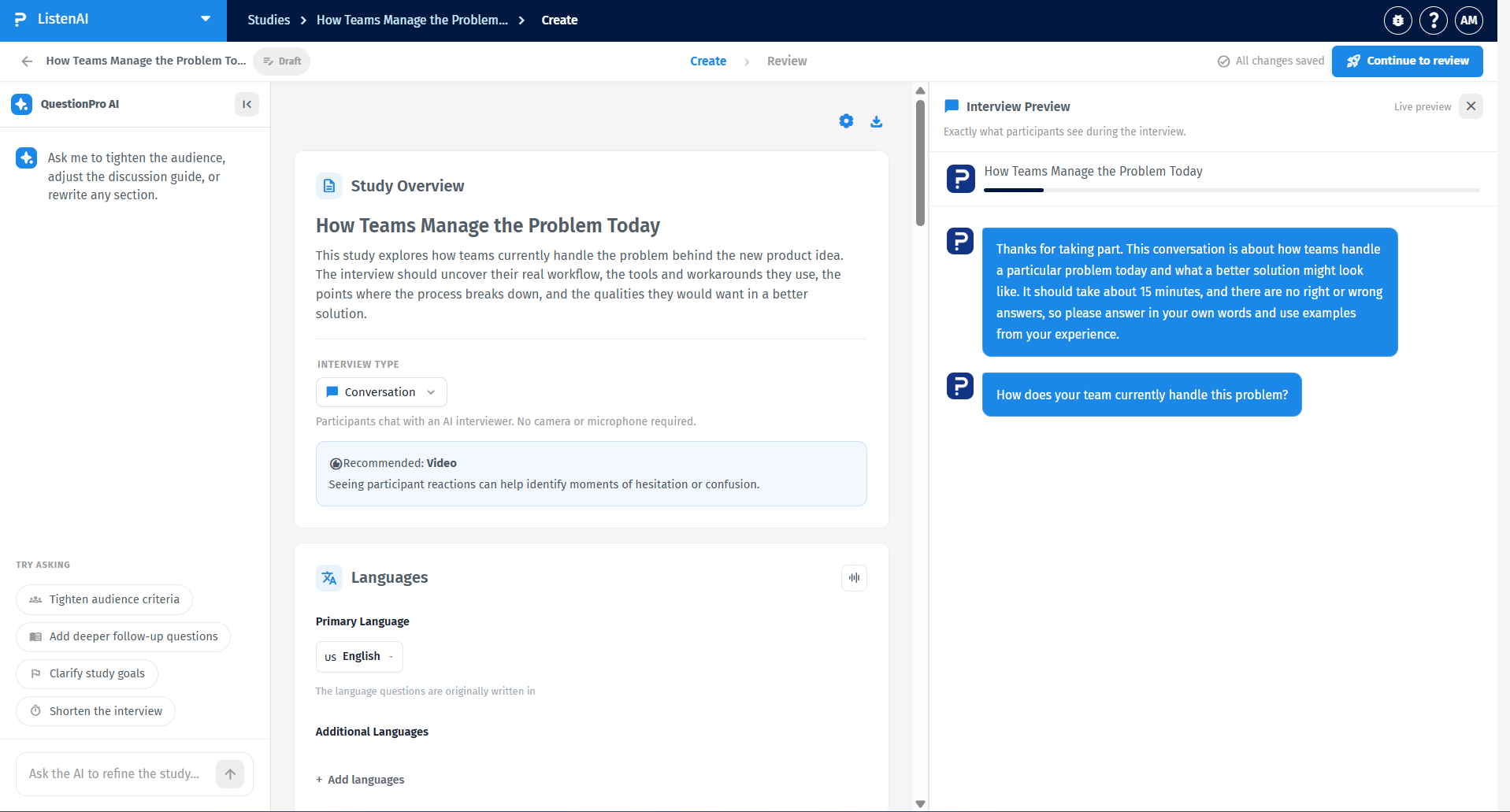Click the scrollbar up arrow

pos(920,91)
